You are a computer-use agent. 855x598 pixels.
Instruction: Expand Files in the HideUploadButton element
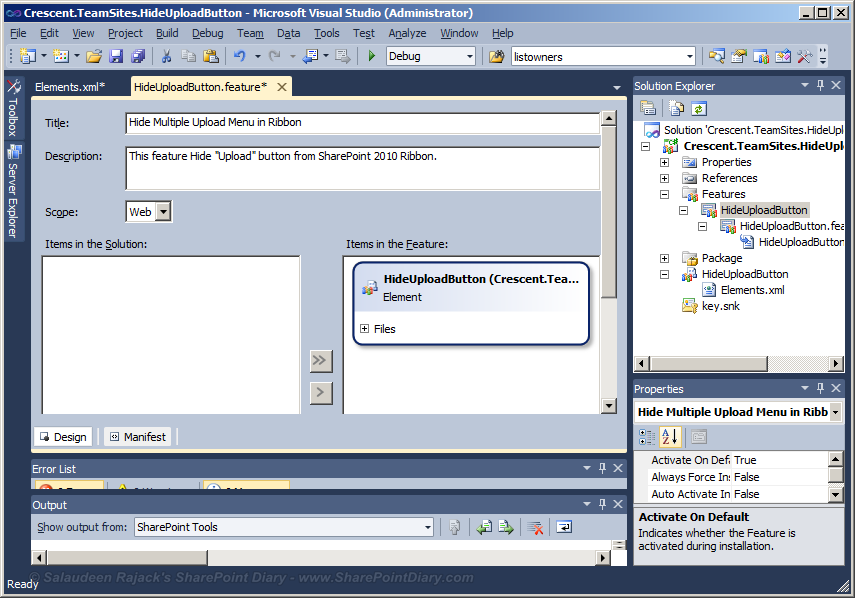coord(364,328)
